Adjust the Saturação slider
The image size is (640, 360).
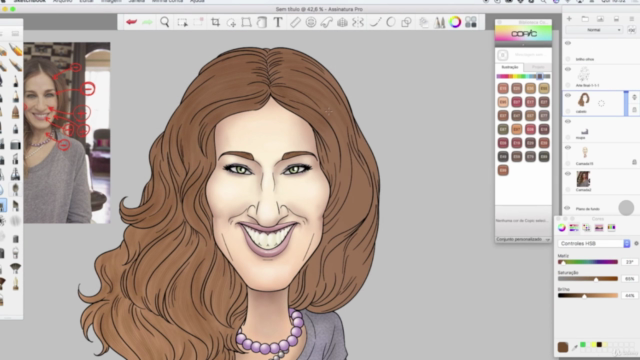[588, 279]
